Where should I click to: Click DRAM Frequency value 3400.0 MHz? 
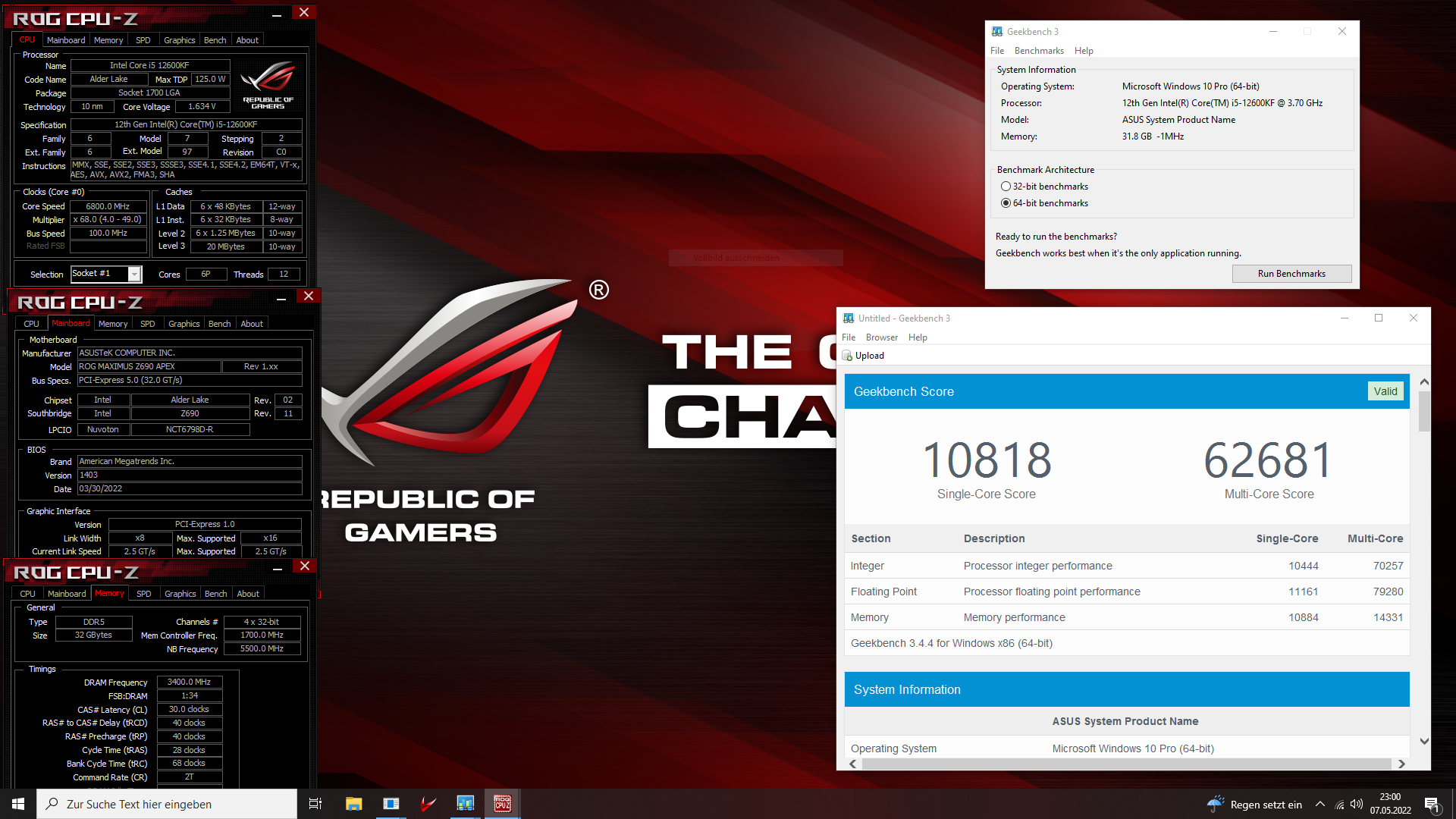(189, 682)
